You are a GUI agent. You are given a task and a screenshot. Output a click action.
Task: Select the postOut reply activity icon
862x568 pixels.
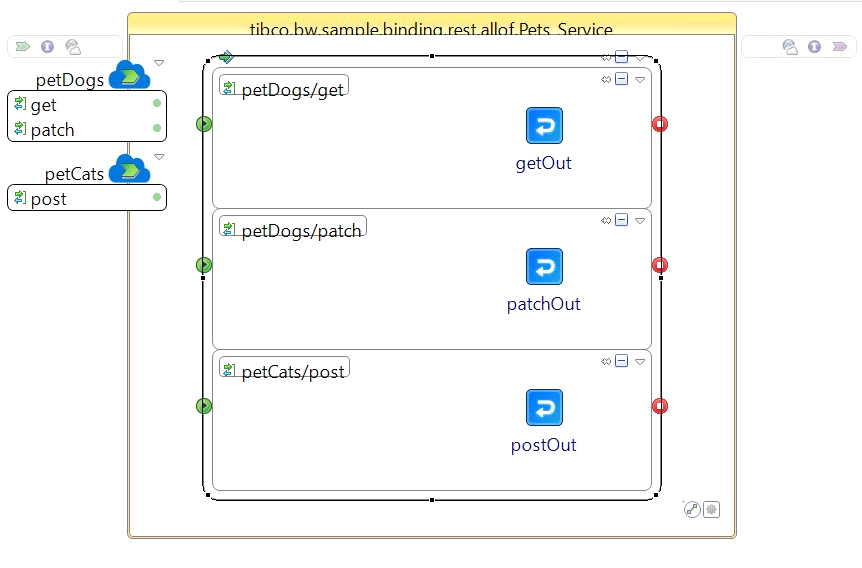[544, 407]
